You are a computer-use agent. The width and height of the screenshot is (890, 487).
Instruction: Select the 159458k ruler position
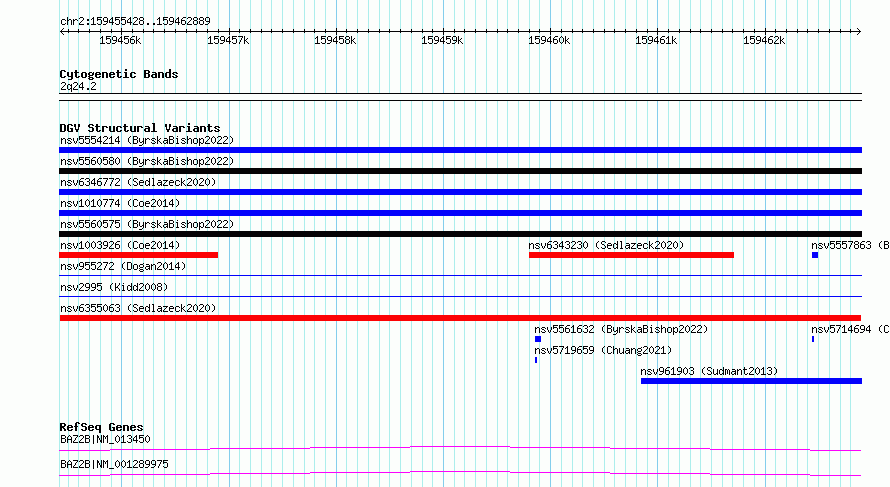[x=335, y=40]
